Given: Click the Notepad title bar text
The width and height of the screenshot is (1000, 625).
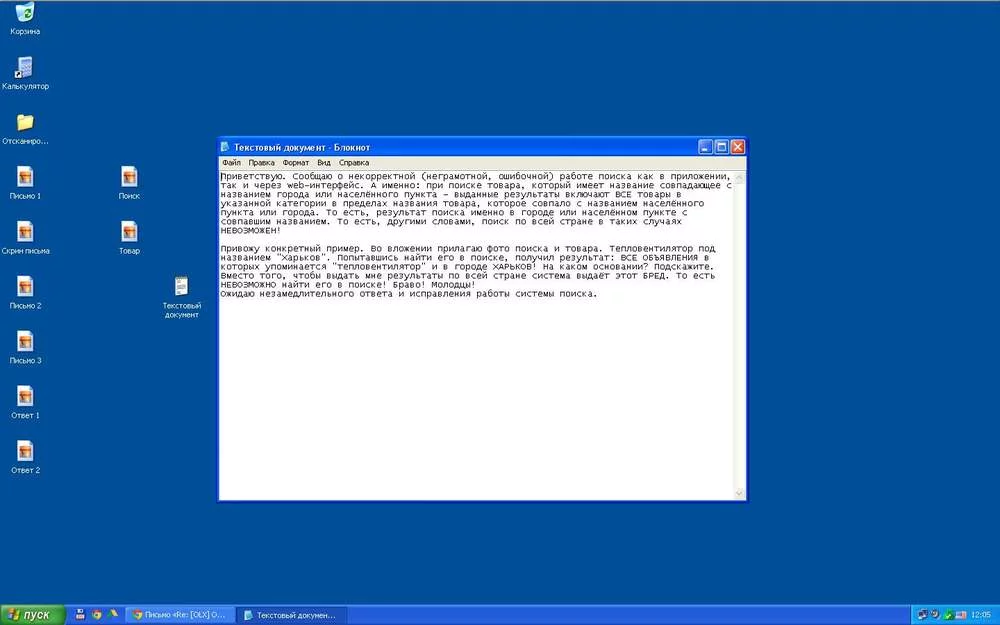Looking at the screenshot, I should tap(302, 147).
